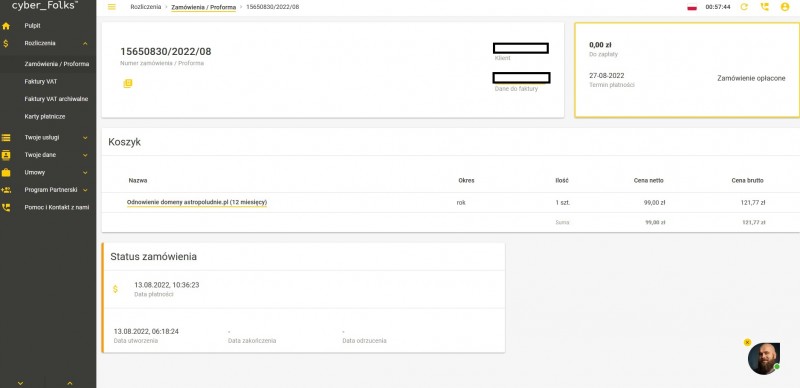Click Zamówienia / Proforma breadcrumb link
This screenshot has height=388, width=800.
point(204,7)
